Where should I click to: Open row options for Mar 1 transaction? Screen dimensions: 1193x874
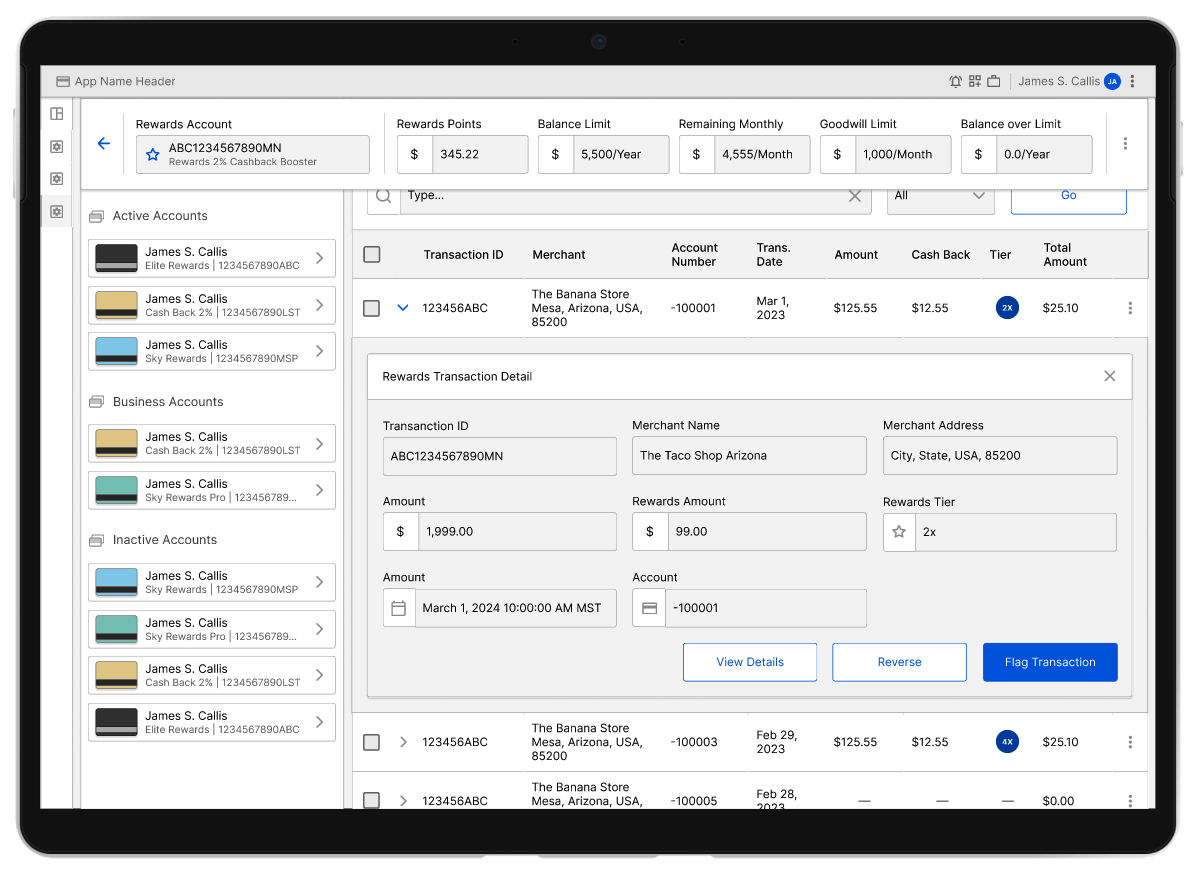pyautogui.click(x=1130, y=308)
